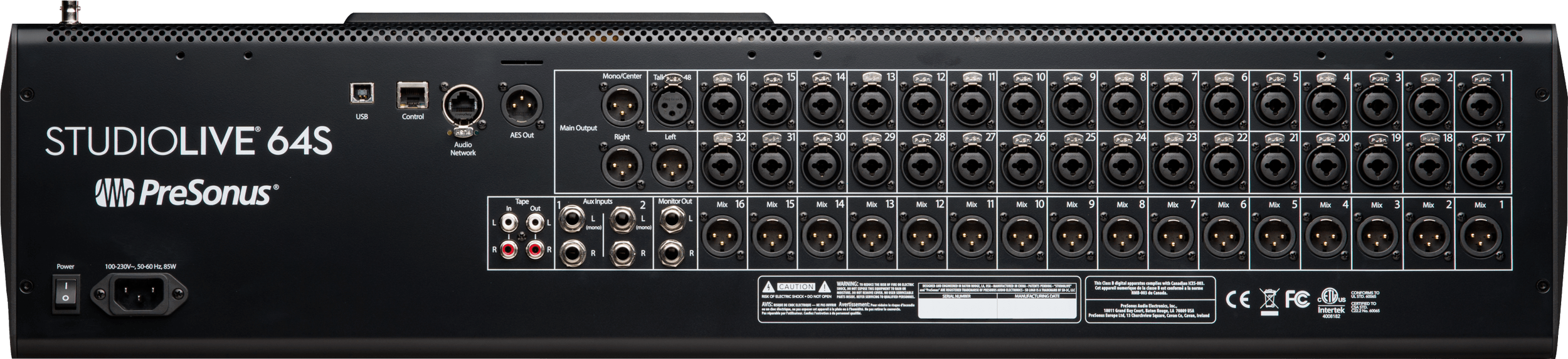The width and height of the screenshot is (1568, 359).
Task: Push the release latch on input 1
Action: (1481, 80)
